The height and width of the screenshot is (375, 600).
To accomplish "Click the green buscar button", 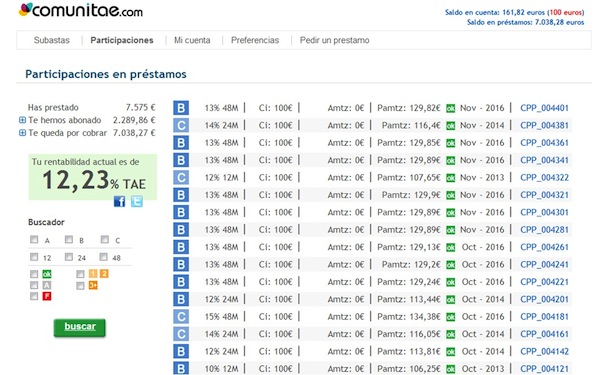I will click(x=80, y=328).
